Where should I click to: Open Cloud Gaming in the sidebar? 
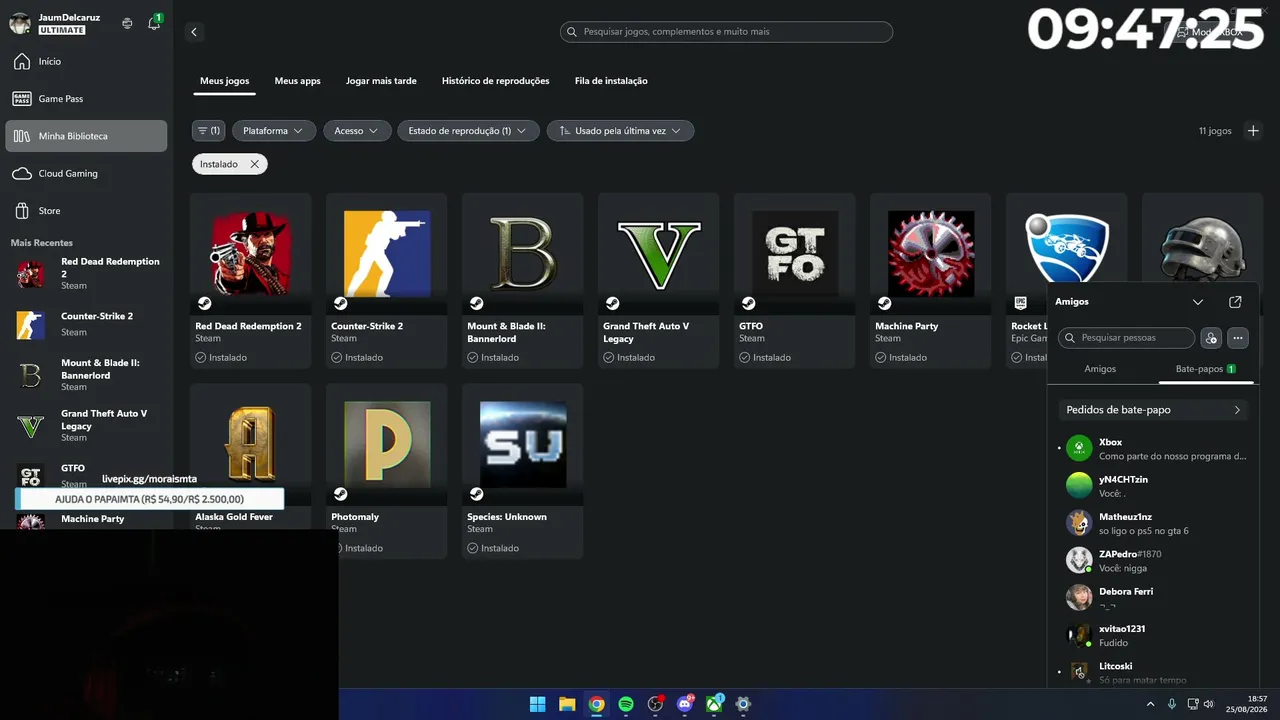(x=86, y=173)
